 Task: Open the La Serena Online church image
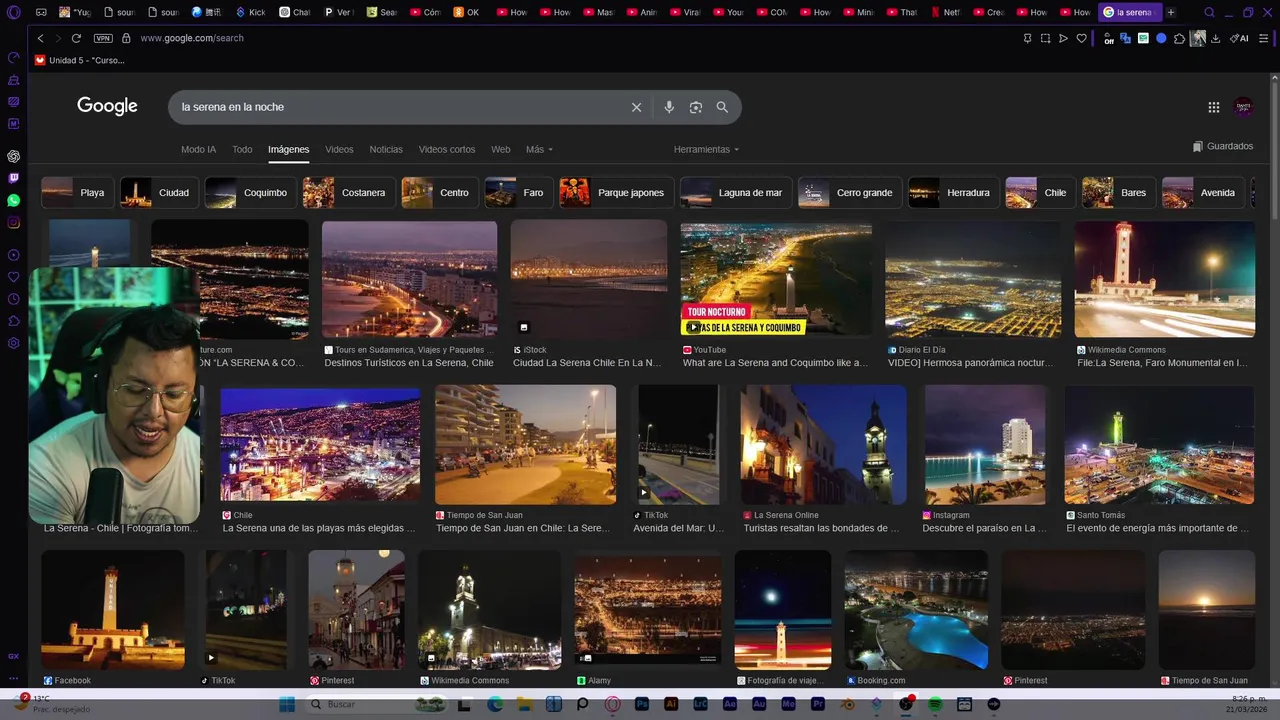click(x=823, y=445)
